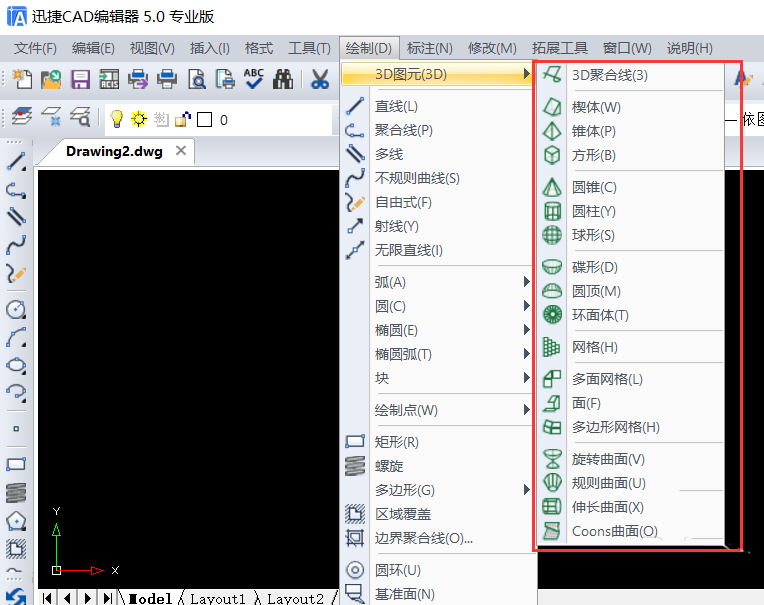Select the Point tool in left toolbar
Viewport: 764px width, 605px height.
(x=16, y=429)
